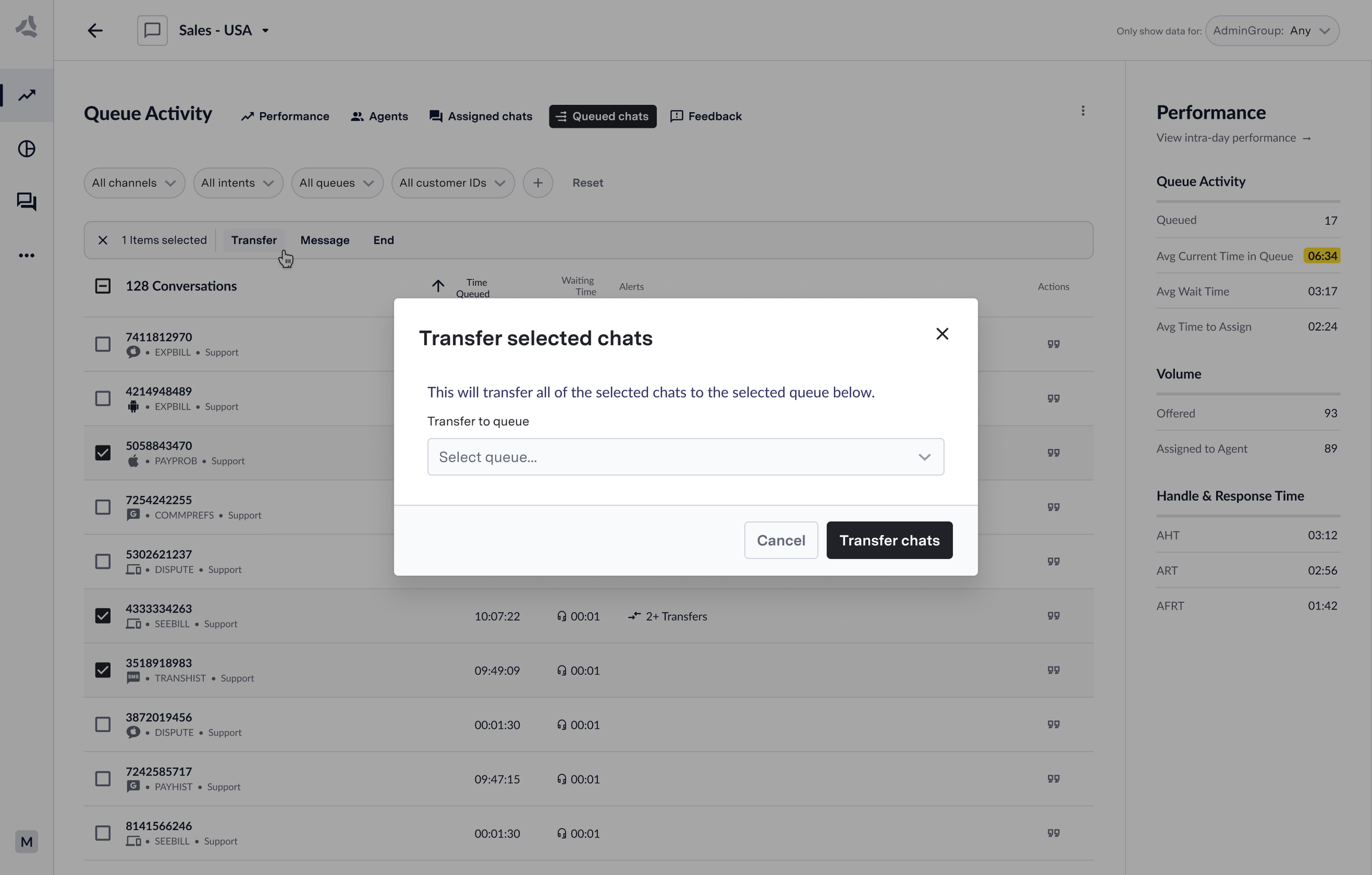This screenshot has height=875, width=1372.
Task: Toggle the select-all 128 Conversations checkbox
Action: point(103,286)
